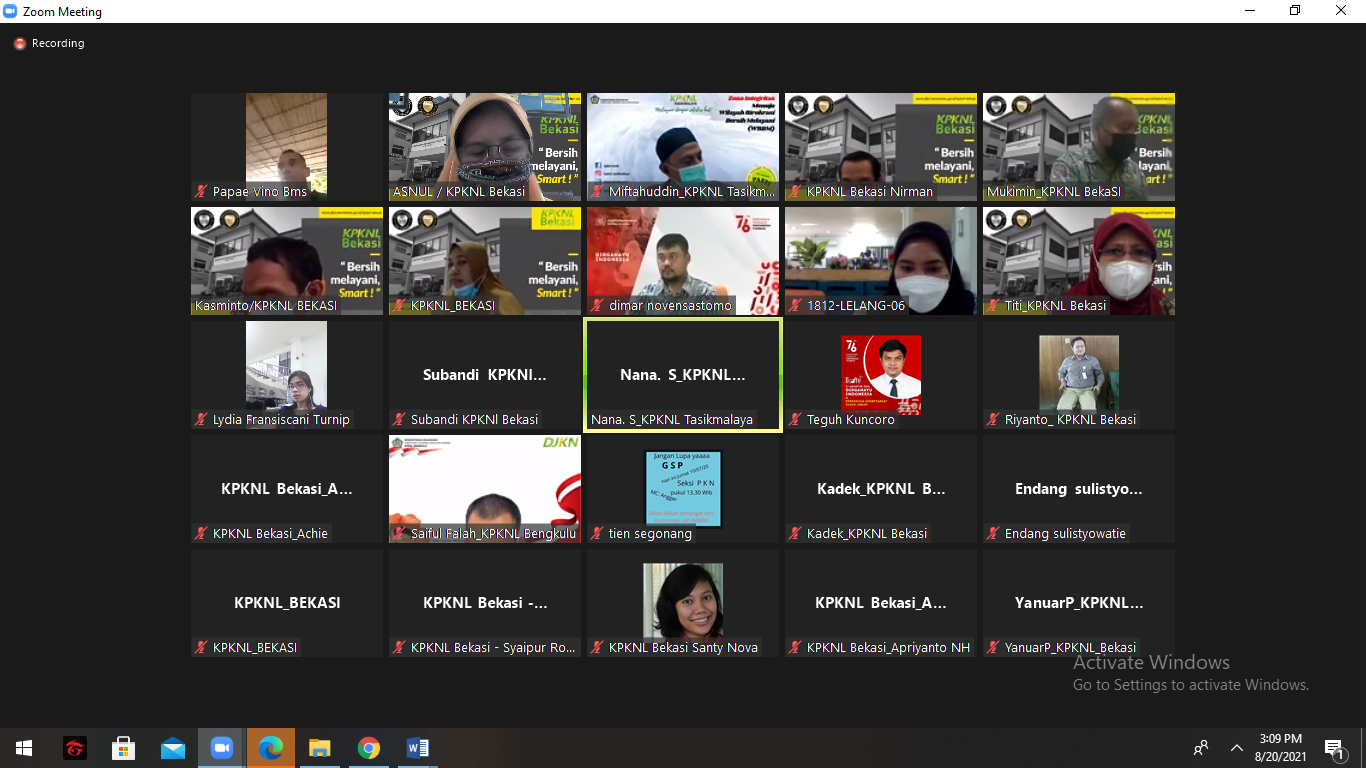1366x768 pixels.
Task: Open Microsoft Edge from the taskbar
Action: [x=270, y=748]
